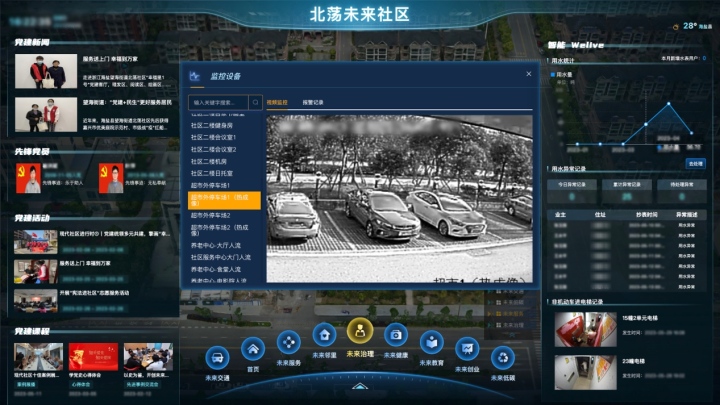Screen dimensions: 720x405
Task: Open the 未来交通 car icon
Action: tap(217, 357)
